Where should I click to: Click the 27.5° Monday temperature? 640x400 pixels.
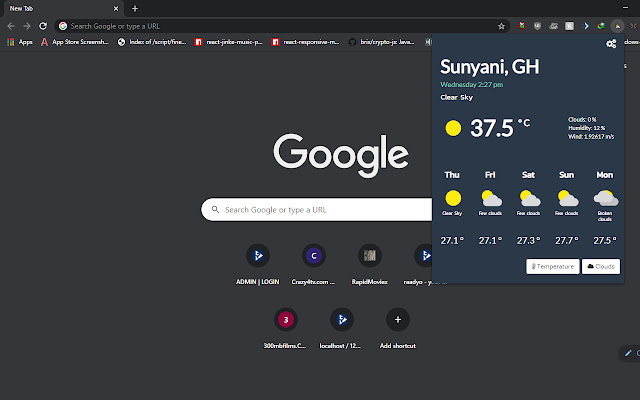605,240
